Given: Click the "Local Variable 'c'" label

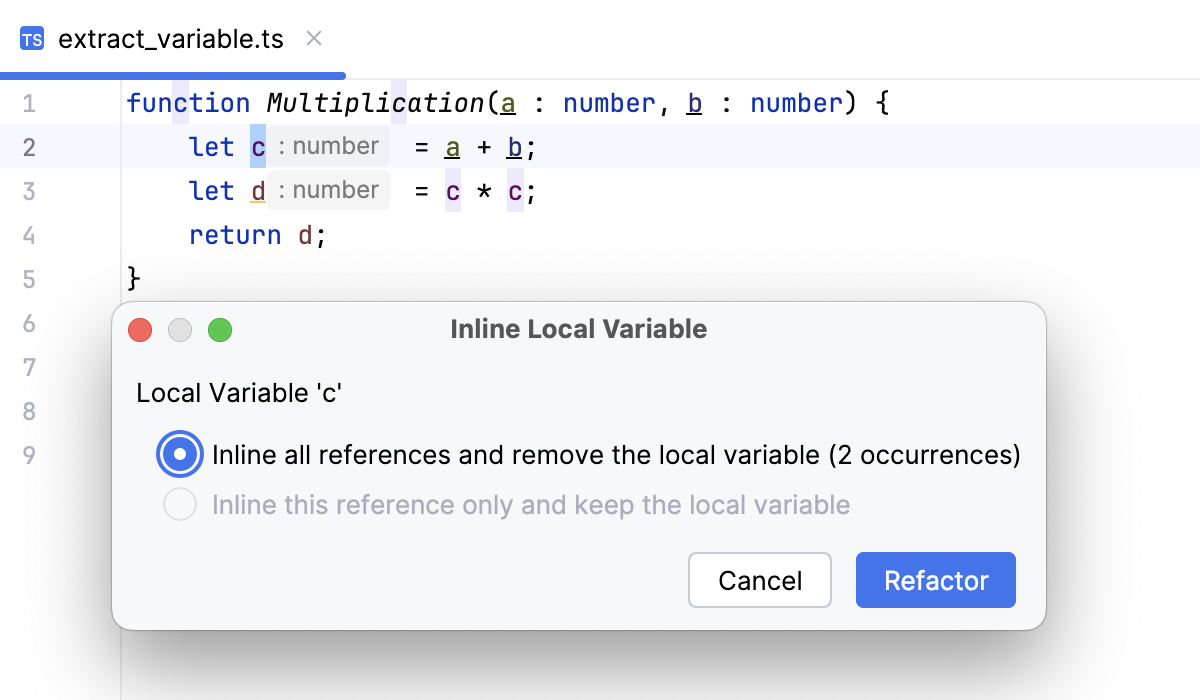Looking at the screenshot, I should pyautogui.click(x=240, y=393).
